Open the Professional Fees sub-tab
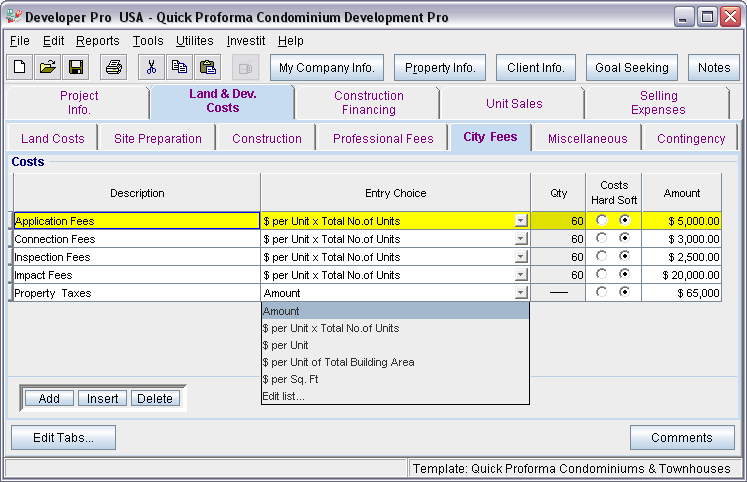This screenshot has height=482, width=747. [383, 139]
